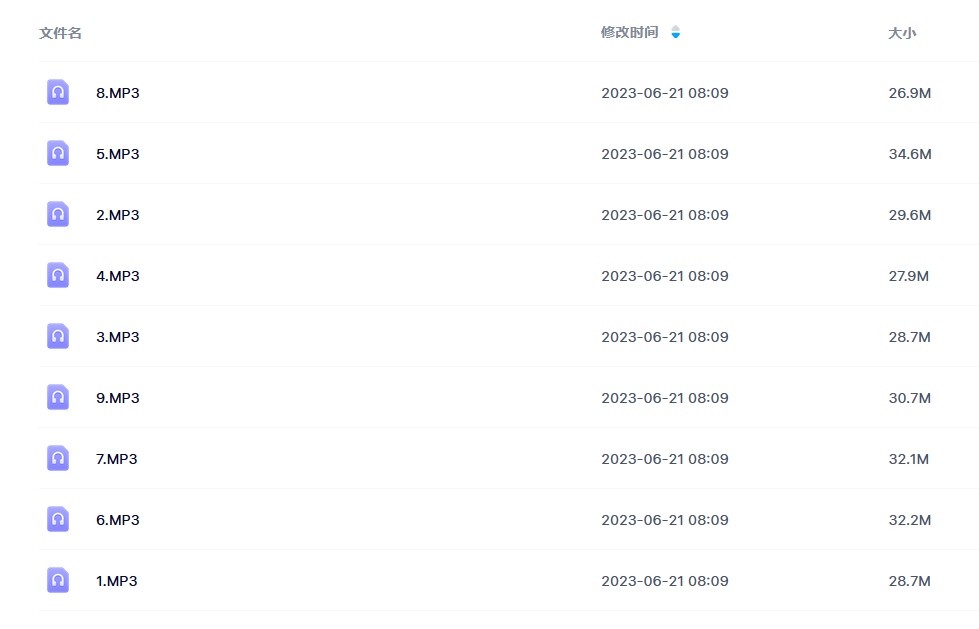Select the row with size 32.2M
Viewport: 979px width, 629px height.
[x=508, y=520]
